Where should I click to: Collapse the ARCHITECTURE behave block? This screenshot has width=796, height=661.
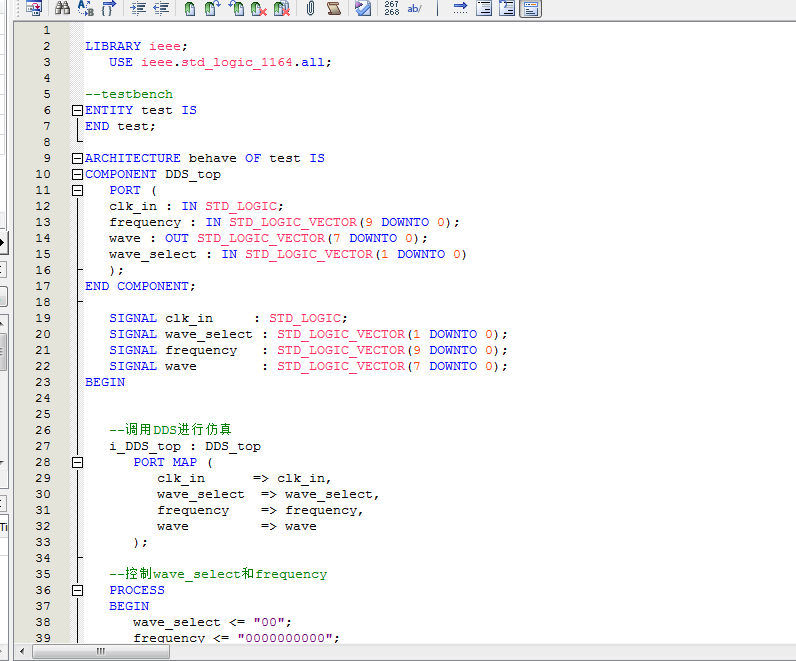pos(77,158)
